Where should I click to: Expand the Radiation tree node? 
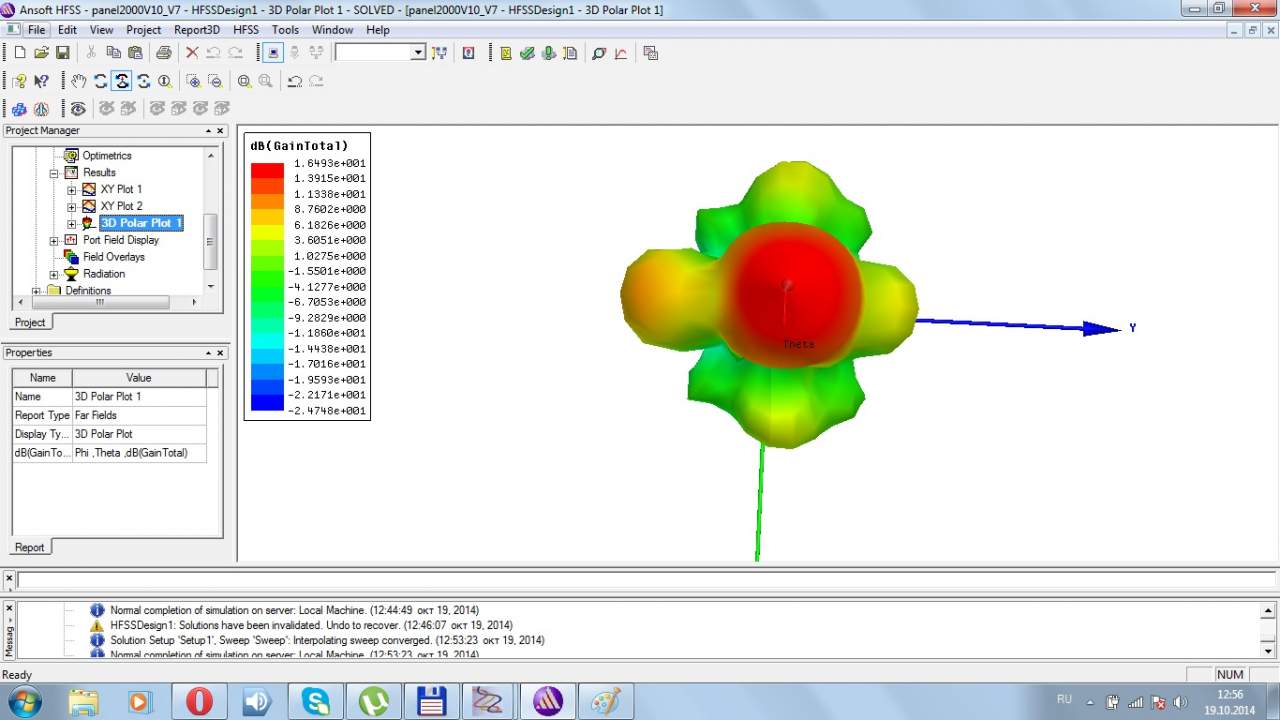click(x=54, y=274)
